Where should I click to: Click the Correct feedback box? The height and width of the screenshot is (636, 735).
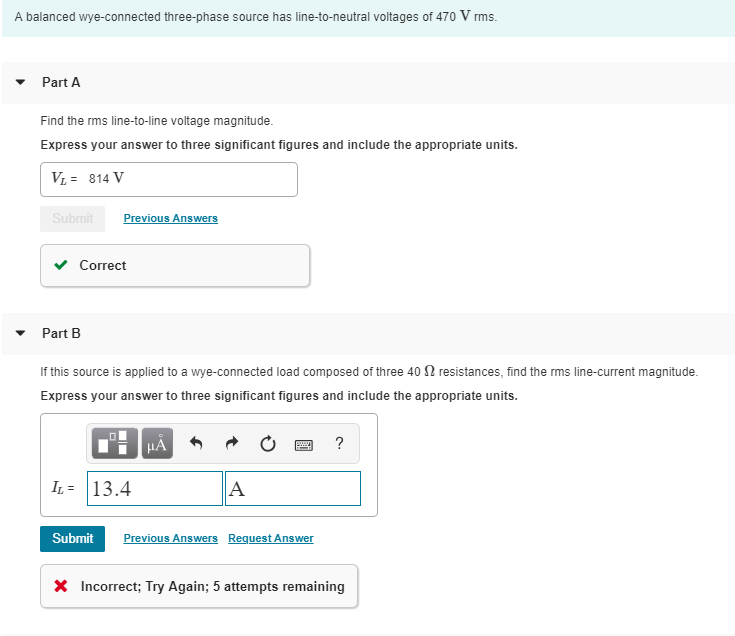point(175,265)
